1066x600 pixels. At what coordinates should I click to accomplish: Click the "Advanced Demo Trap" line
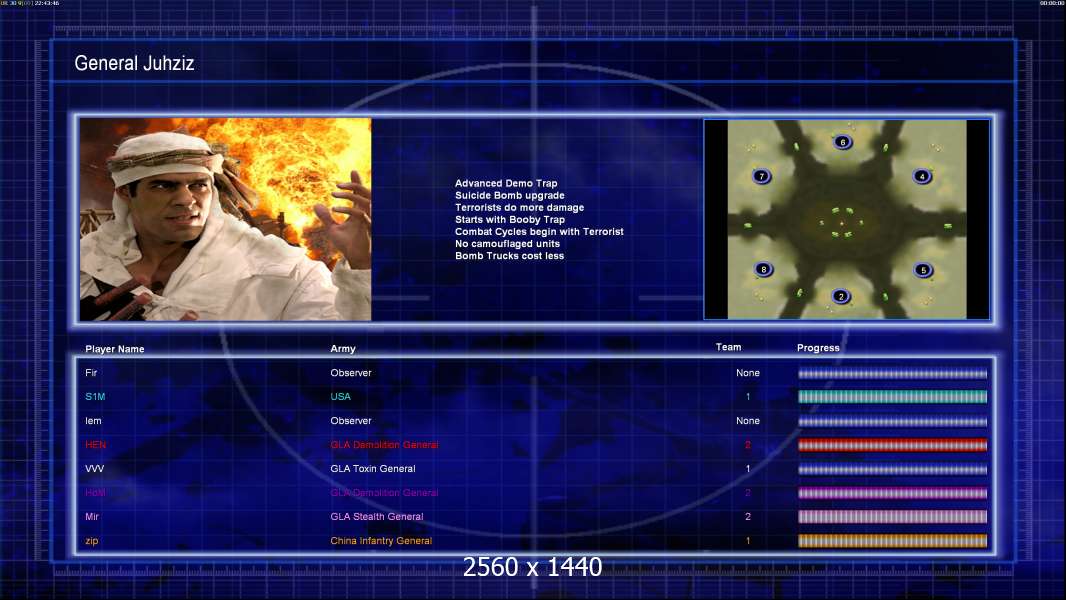coord(506,183)
